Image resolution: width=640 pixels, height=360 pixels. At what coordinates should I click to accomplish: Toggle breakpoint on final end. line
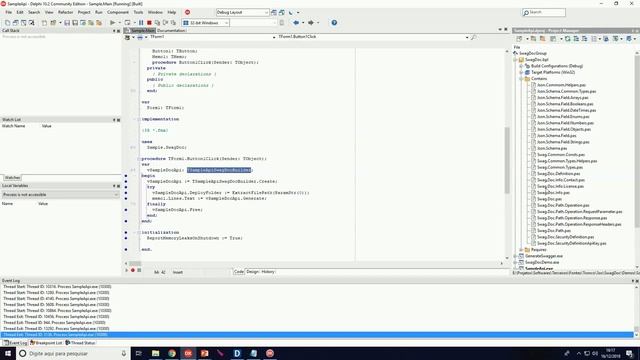coord(126,249)
